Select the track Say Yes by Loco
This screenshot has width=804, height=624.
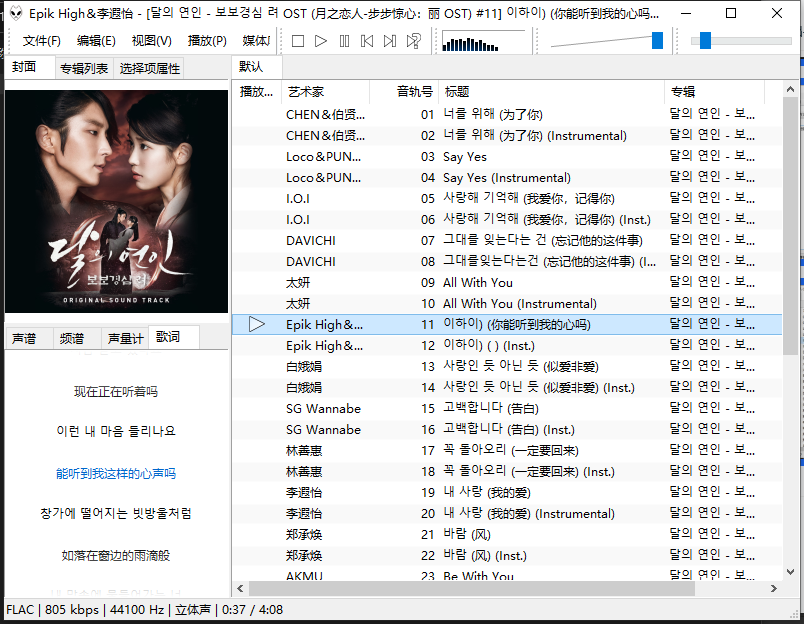(x=465, y=156)
